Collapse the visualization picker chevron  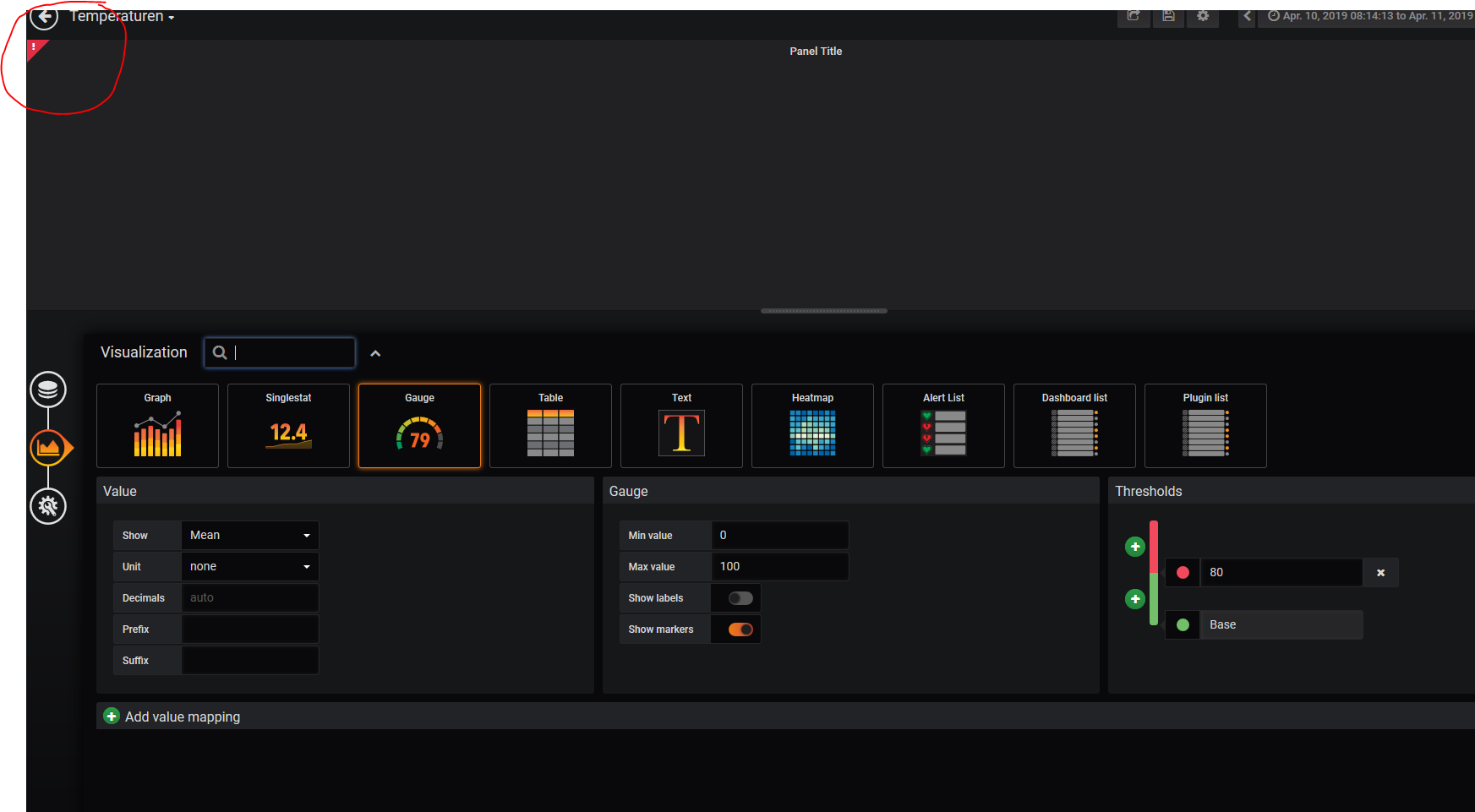375,353
